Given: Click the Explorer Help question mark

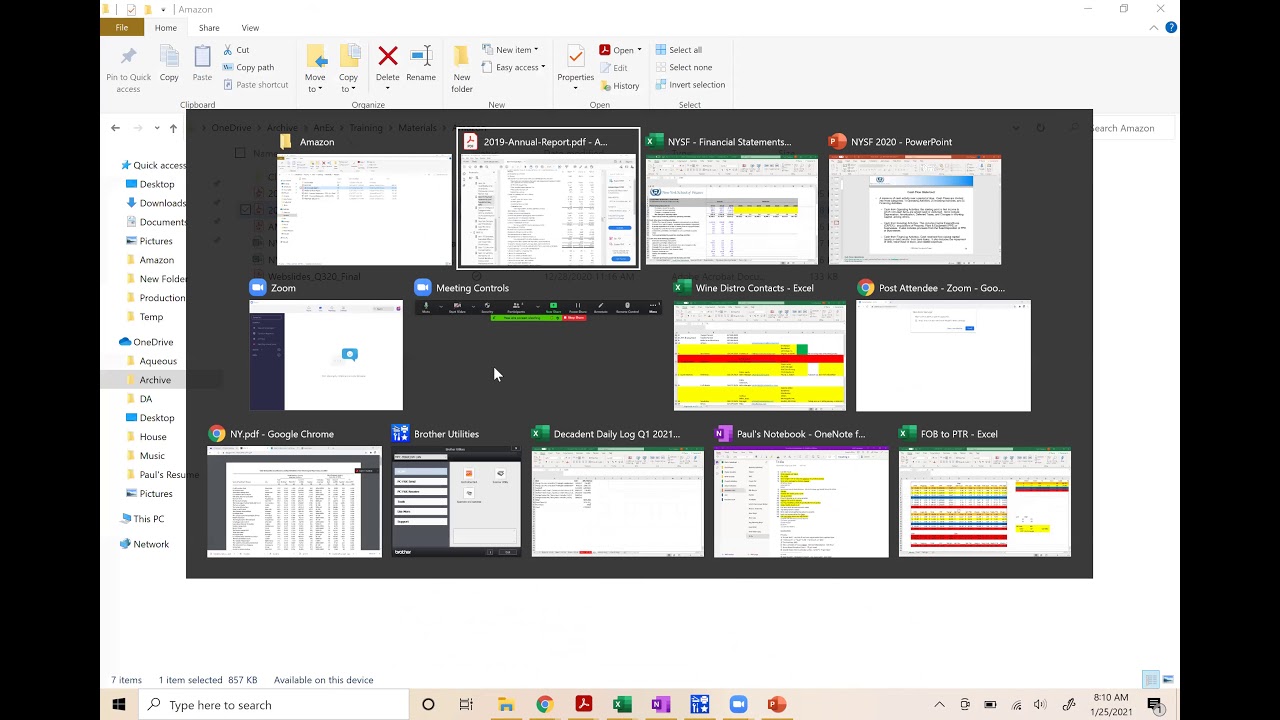Looking at the screenshot, I should (1171, 28).
